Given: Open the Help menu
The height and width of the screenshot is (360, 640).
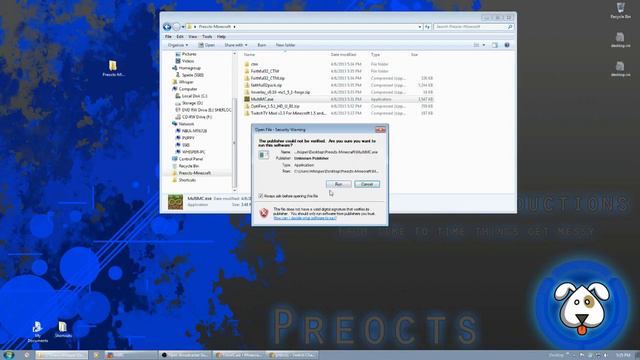Looking at the screenshot, I should click(221, 37).
